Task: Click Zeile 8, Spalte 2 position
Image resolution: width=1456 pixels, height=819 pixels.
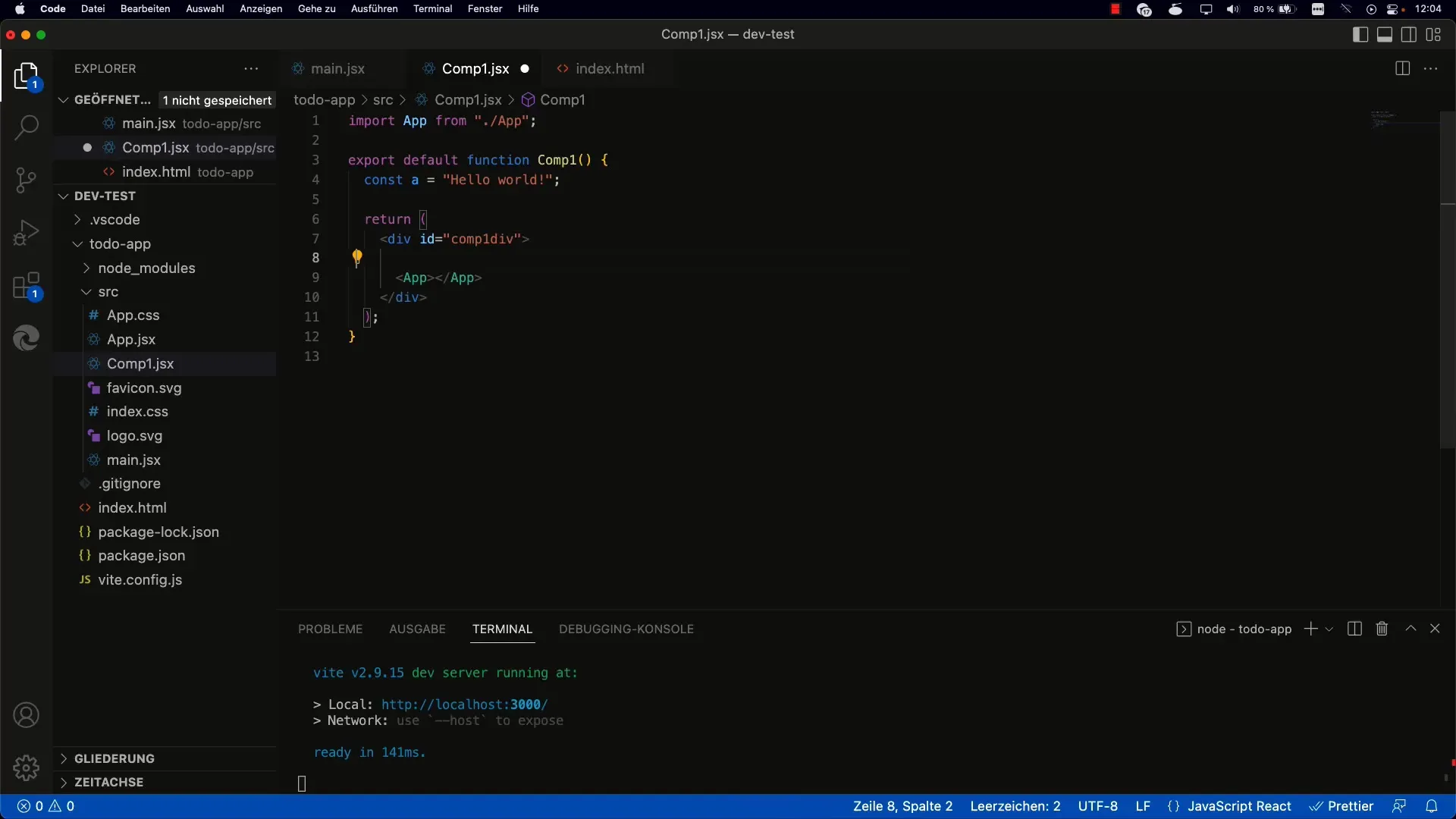Action: (x=902, y=806)
